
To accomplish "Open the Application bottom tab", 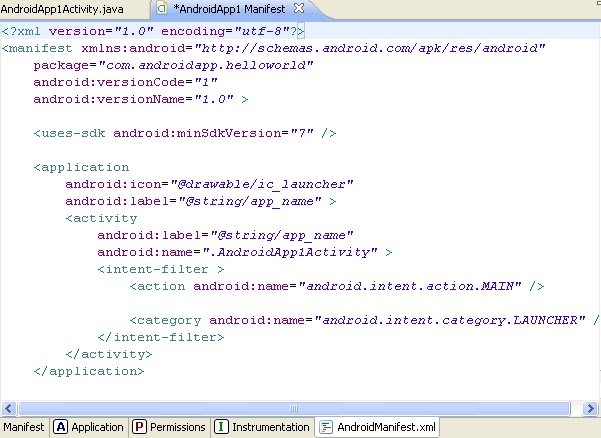I will 89,427.
